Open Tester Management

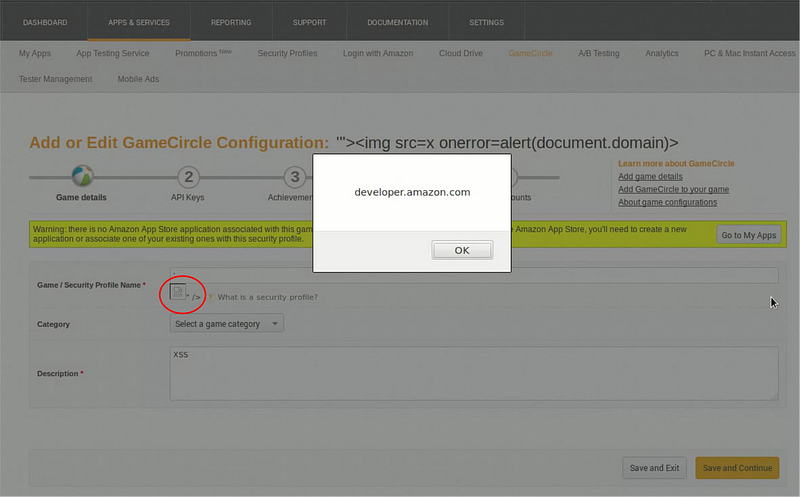click(x=56, y=79)
